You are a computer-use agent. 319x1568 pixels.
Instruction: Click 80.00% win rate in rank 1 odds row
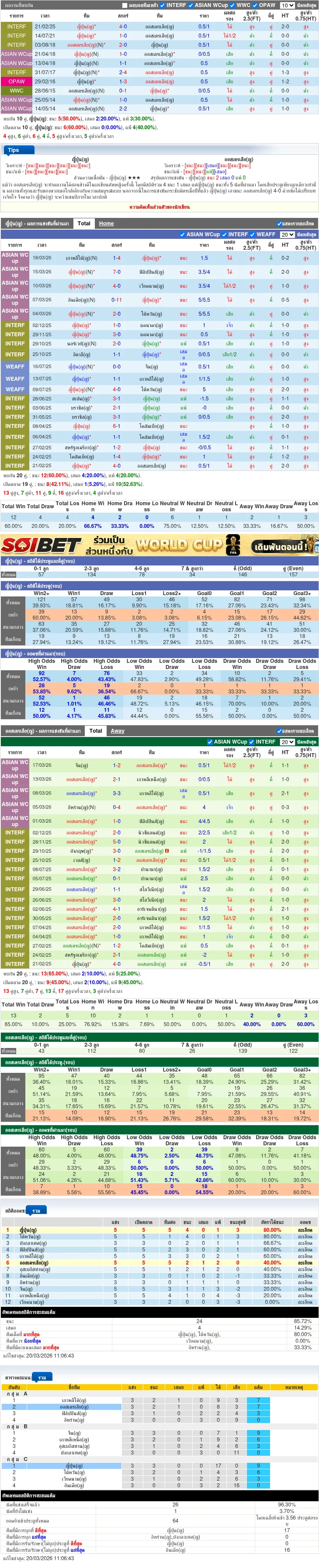[272, 1230]
